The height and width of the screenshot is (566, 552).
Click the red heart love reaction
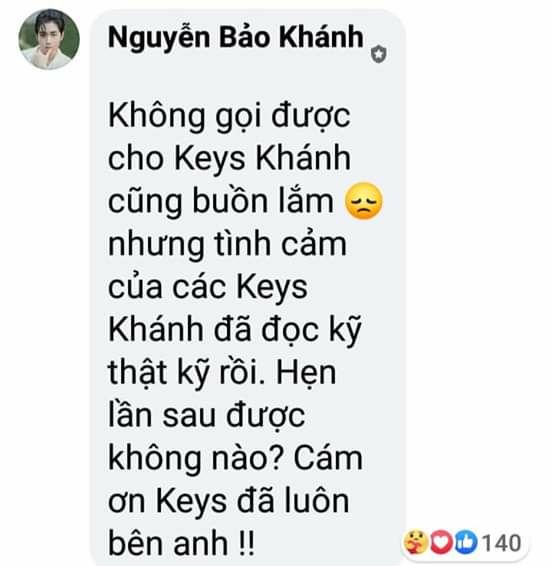441,542
